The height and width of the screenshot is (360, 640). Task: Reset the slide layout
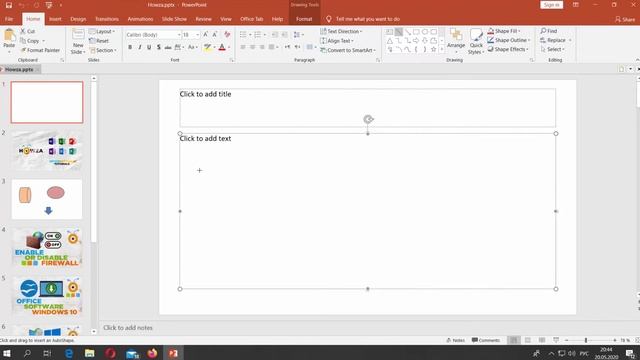pos(99,41)
